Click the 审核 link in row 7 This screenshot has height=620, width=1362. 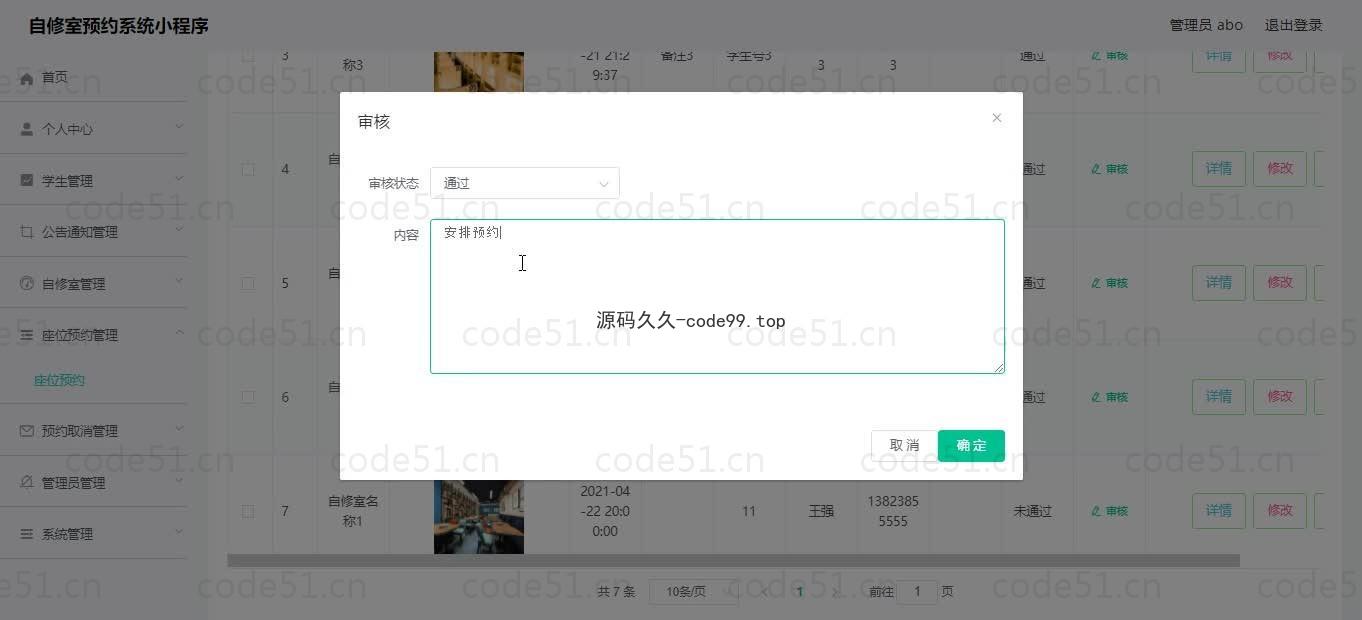1110,511
